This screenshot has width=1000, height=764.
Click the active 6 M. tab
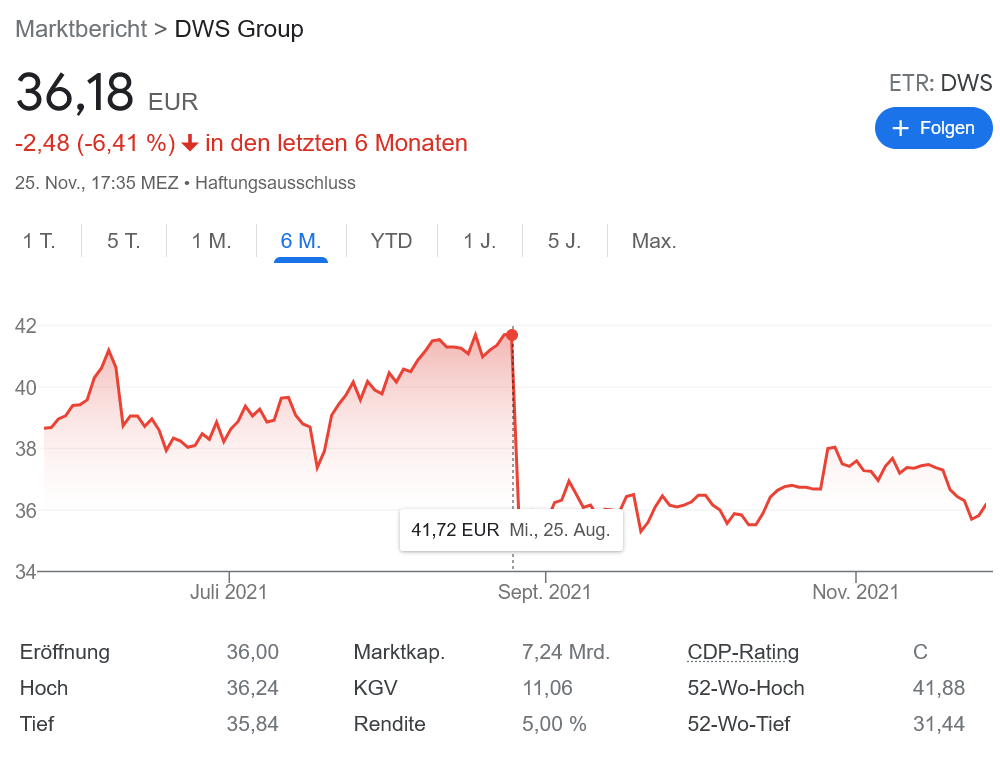coord(300,240)
